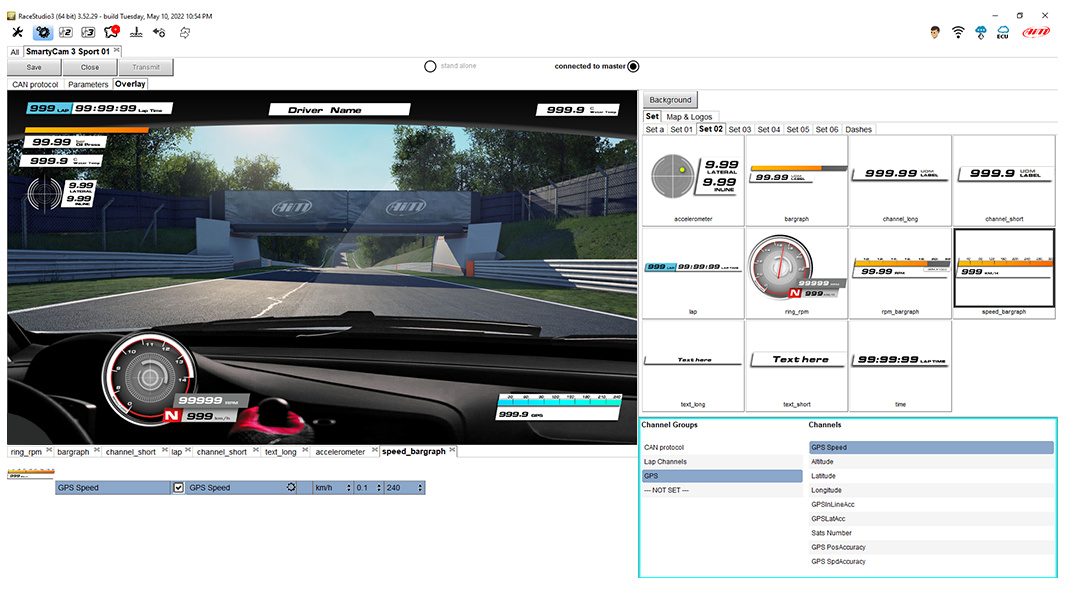Select the connected to master radio button
1071x596 pixels.
click(633, 67)
